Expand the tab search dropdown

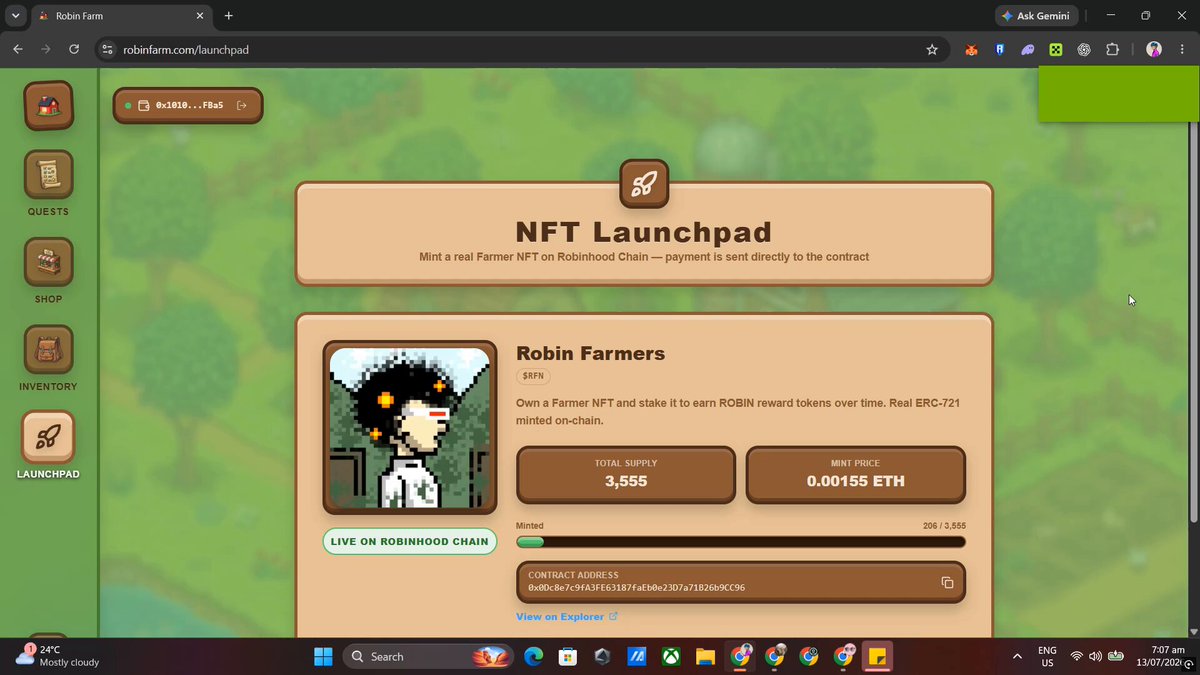coord(15,16)
